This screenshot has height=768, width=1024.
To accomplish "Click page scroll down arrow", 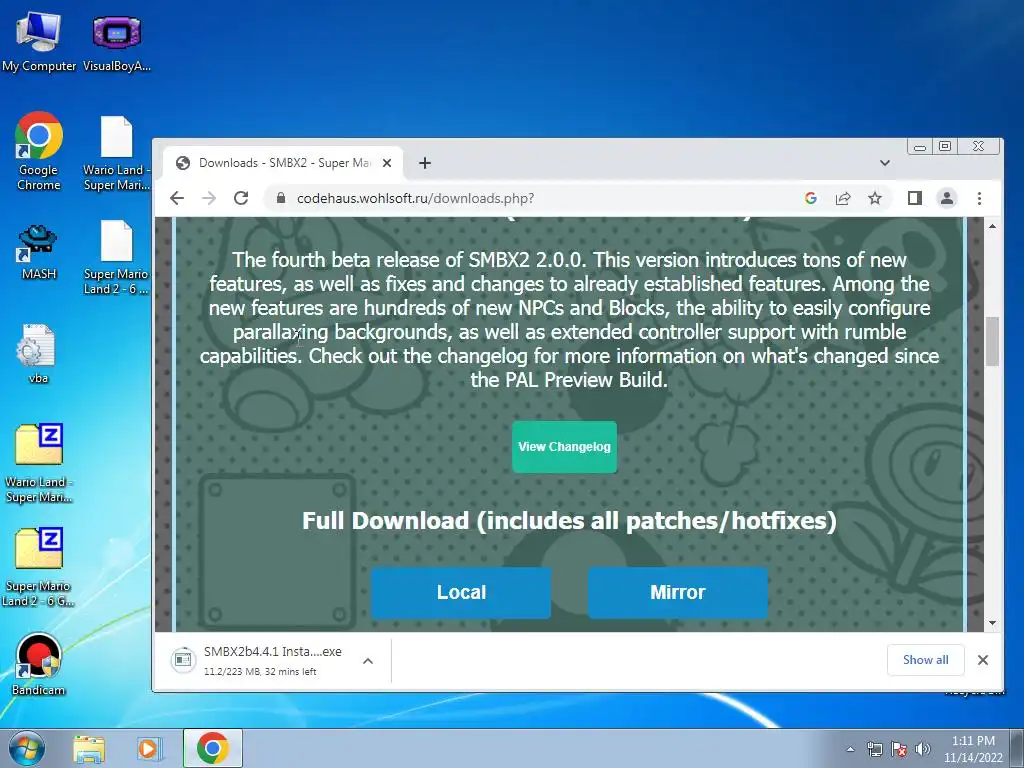I will point(992,623).
